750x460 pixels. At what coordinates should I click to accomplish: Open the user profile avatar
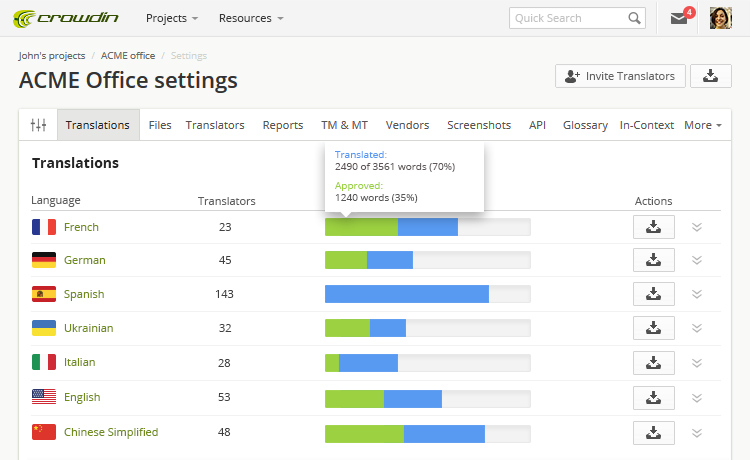point(720,18)
